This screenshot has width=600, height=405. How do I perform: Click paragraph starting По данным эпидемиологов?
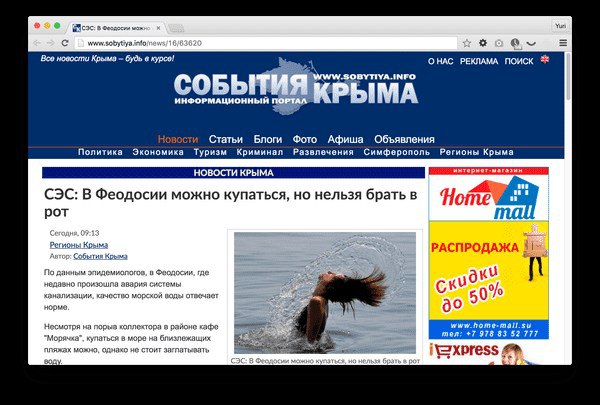coord(131,290)
